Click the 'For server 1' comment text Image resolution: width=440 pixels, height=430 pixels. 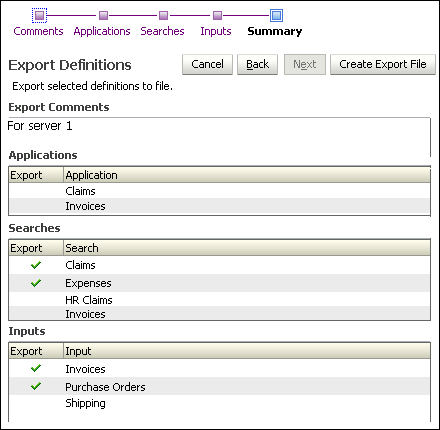coord(40,126)
